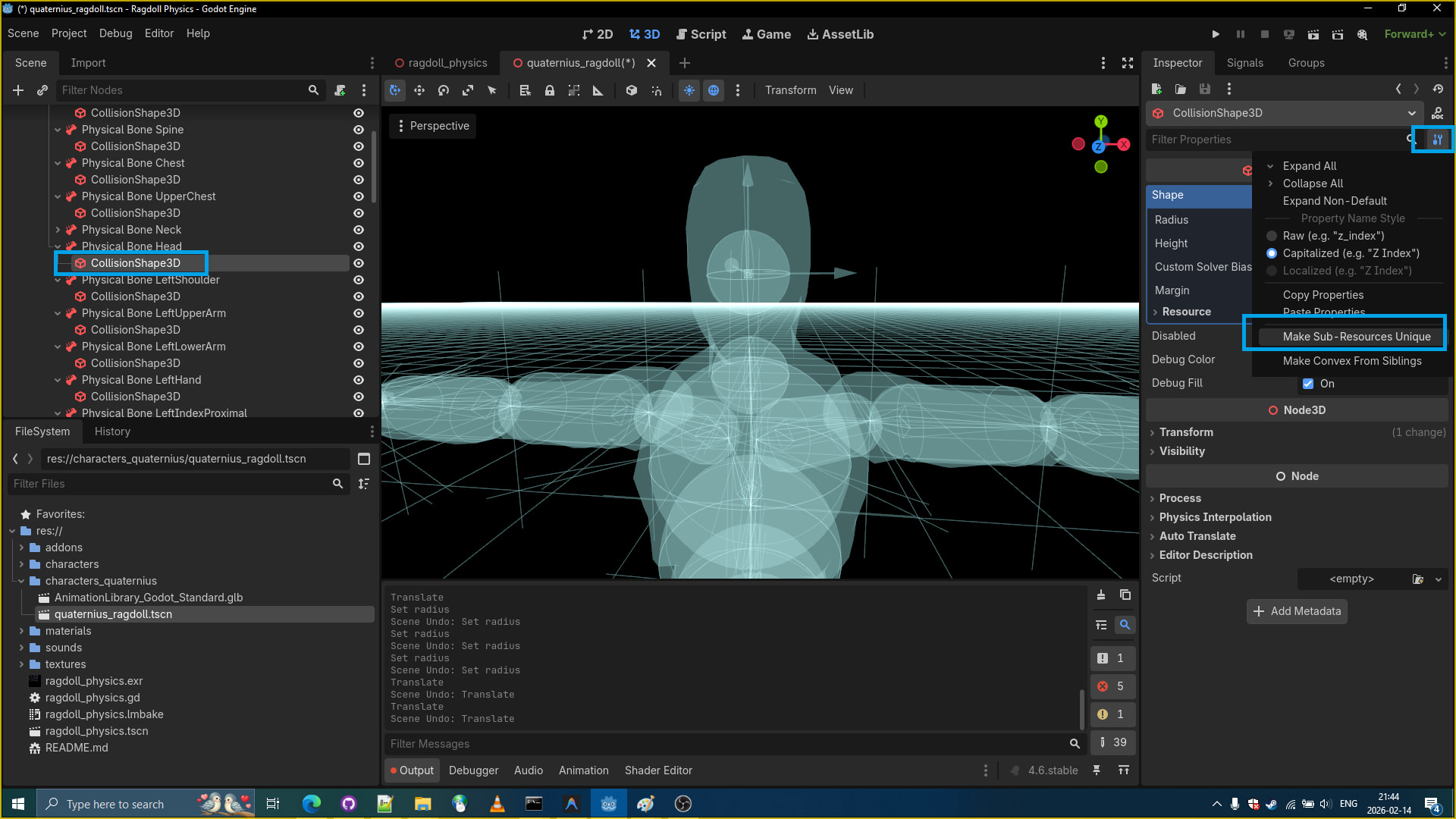Open VLC from the Windows taskbar
This screenshot has height=819, width=1456.
[x=497, y=804]
